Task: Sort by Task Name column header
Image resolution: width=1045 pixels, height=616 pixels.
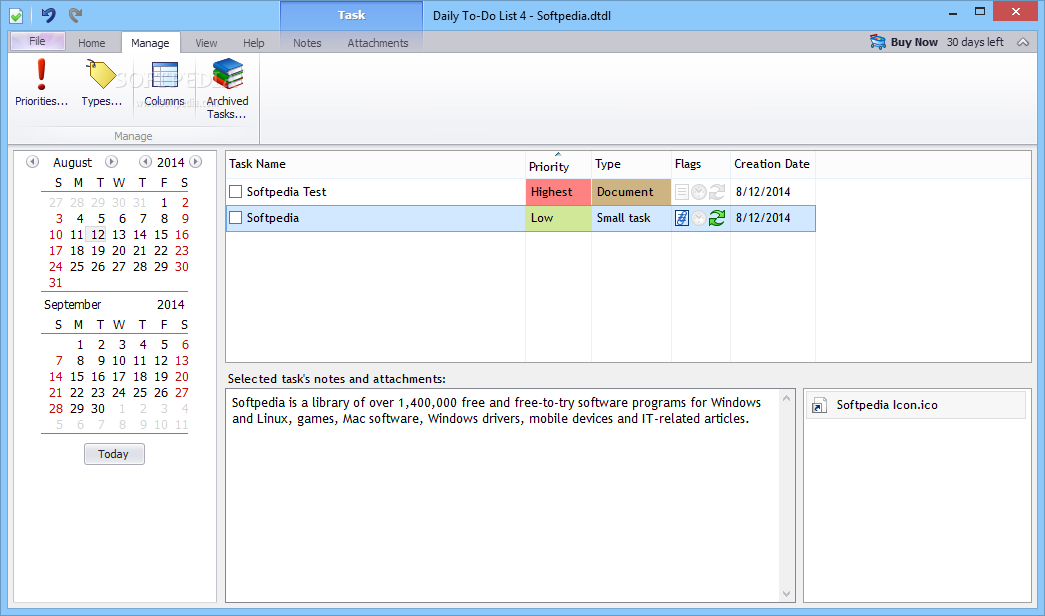Action: coord(375,165)
